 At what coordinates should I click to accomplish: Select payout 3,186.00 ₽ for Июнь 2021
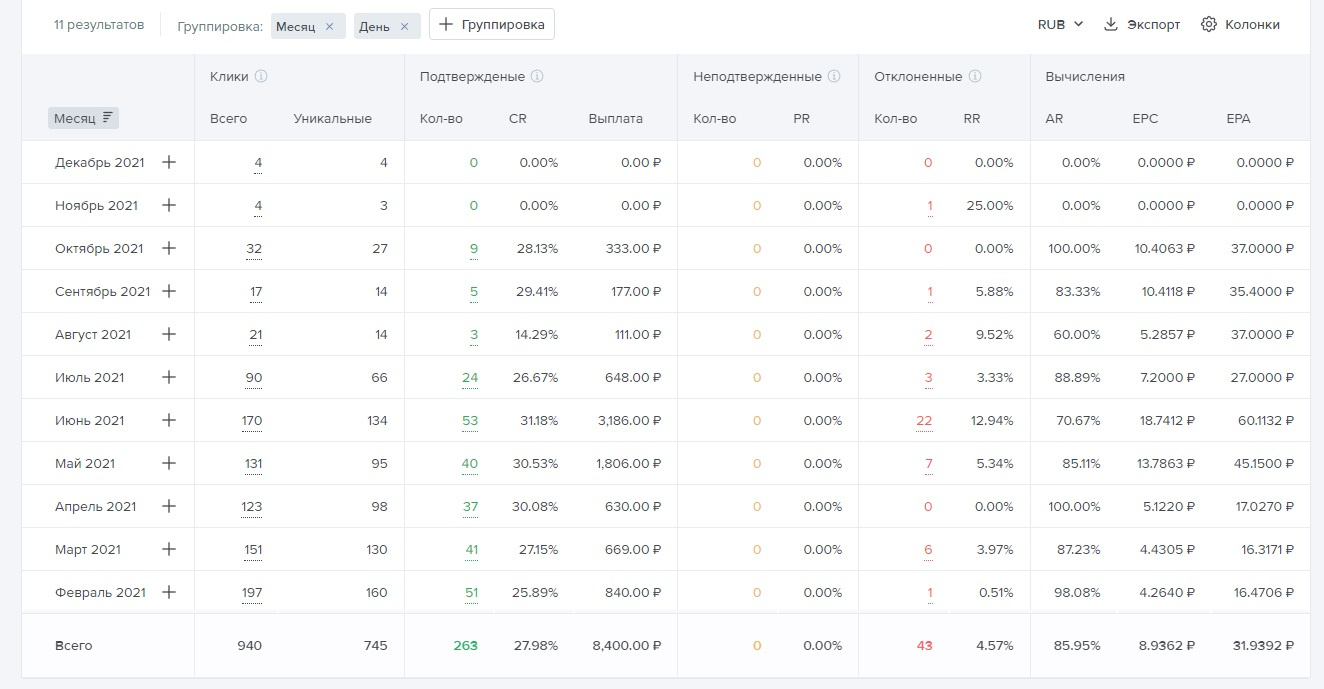pos(628,420)
